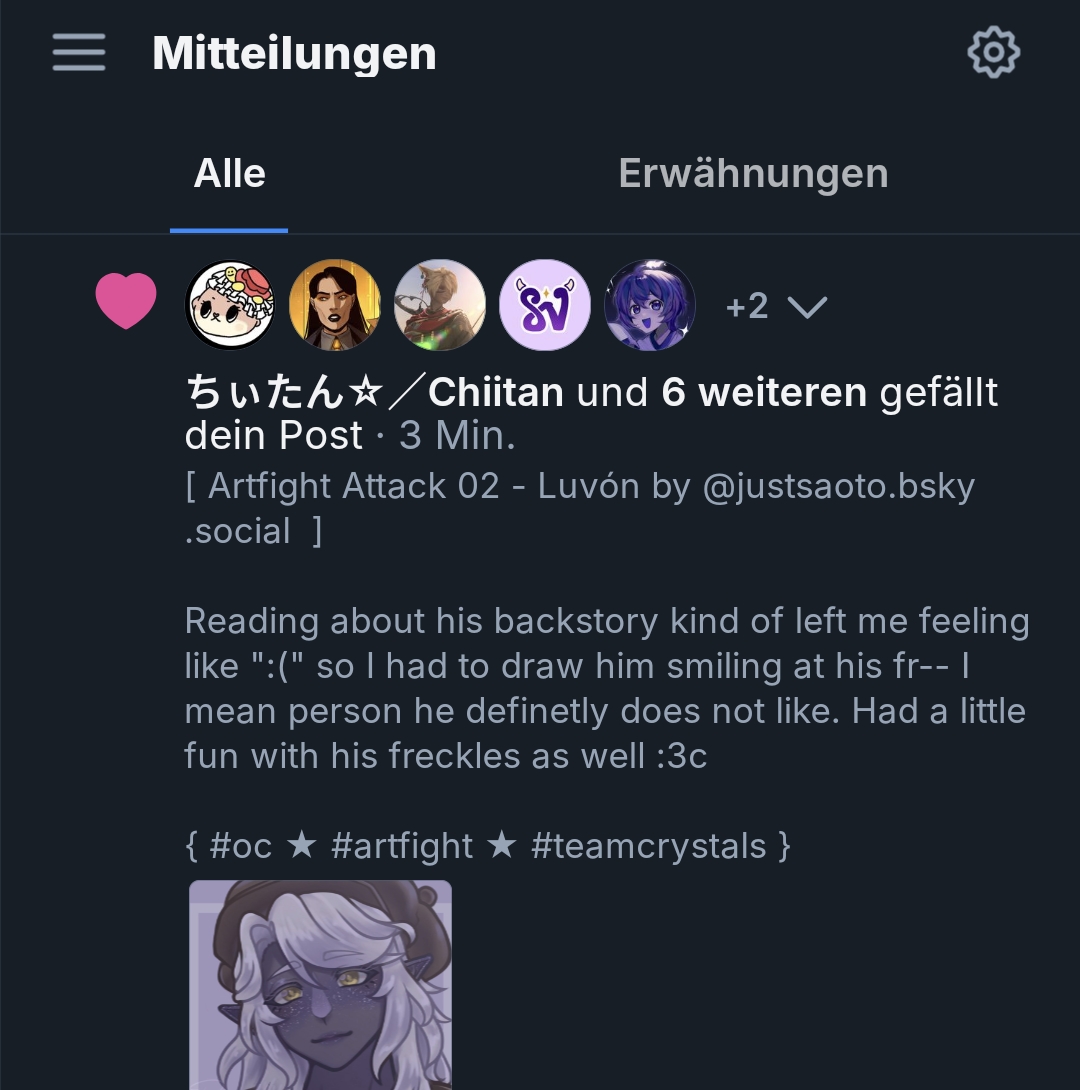Click the Mitteilungen page title
The width and height of the screenshot is (1080, 1090).
tap(294, 53)
